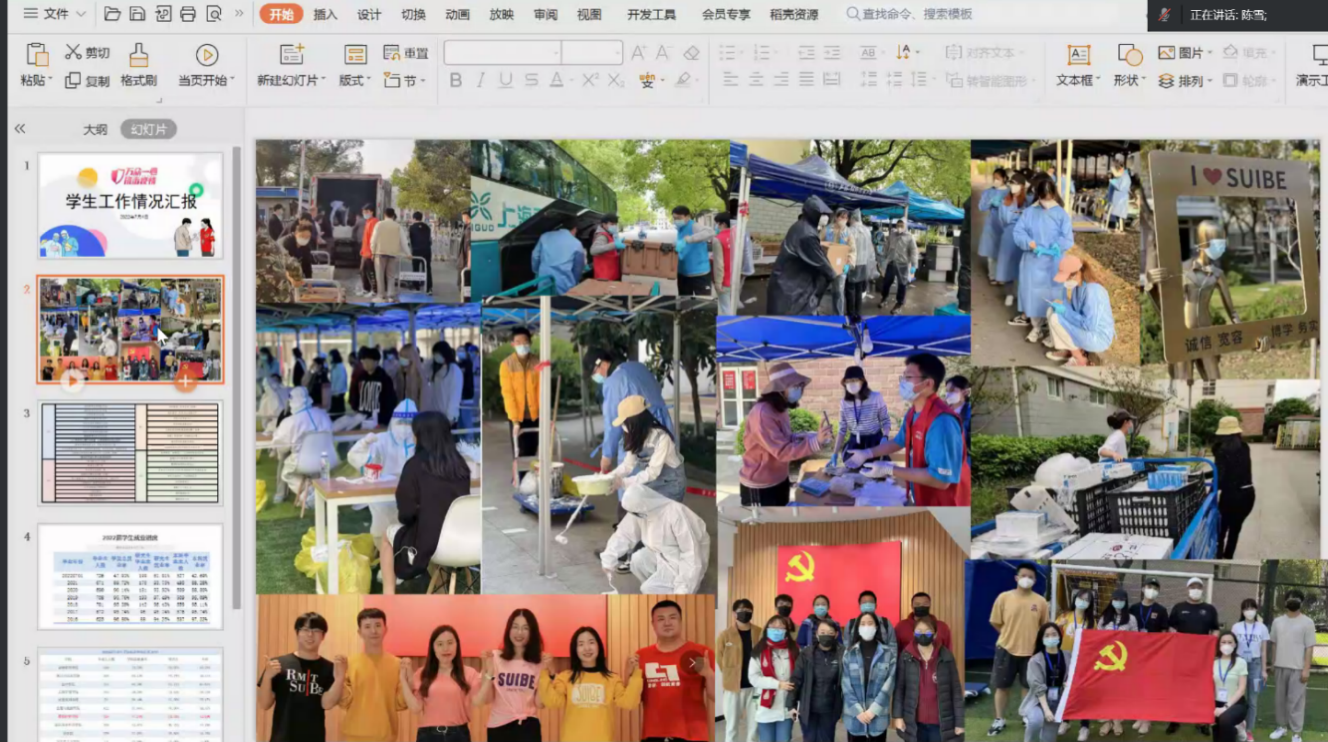Viewport: 1328px width, 742px height.
Task: Toggle Underline formatting
Action: 506,80
